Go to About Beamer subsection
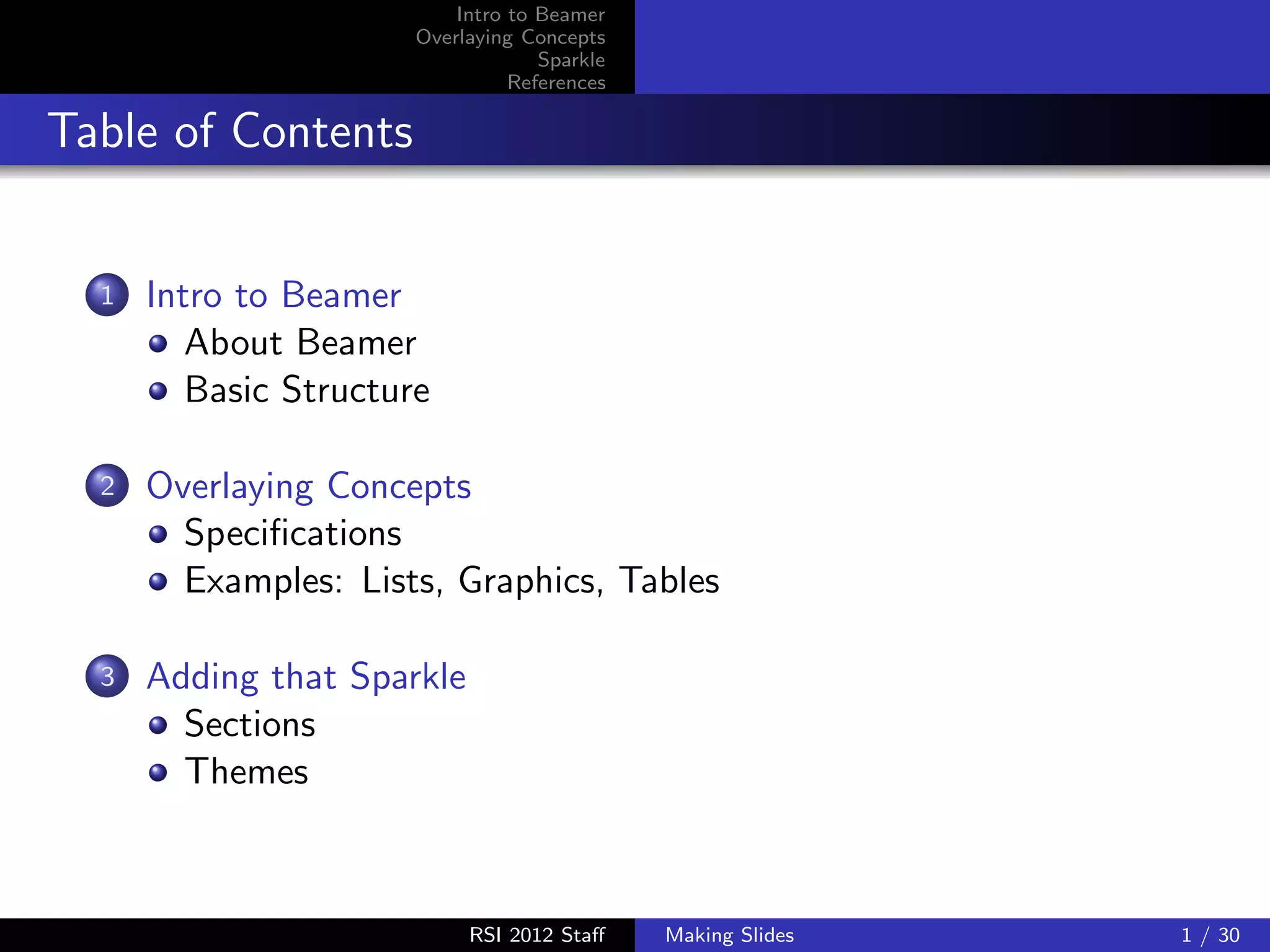The image size is (1270, 952). click(x=301, y=343)
